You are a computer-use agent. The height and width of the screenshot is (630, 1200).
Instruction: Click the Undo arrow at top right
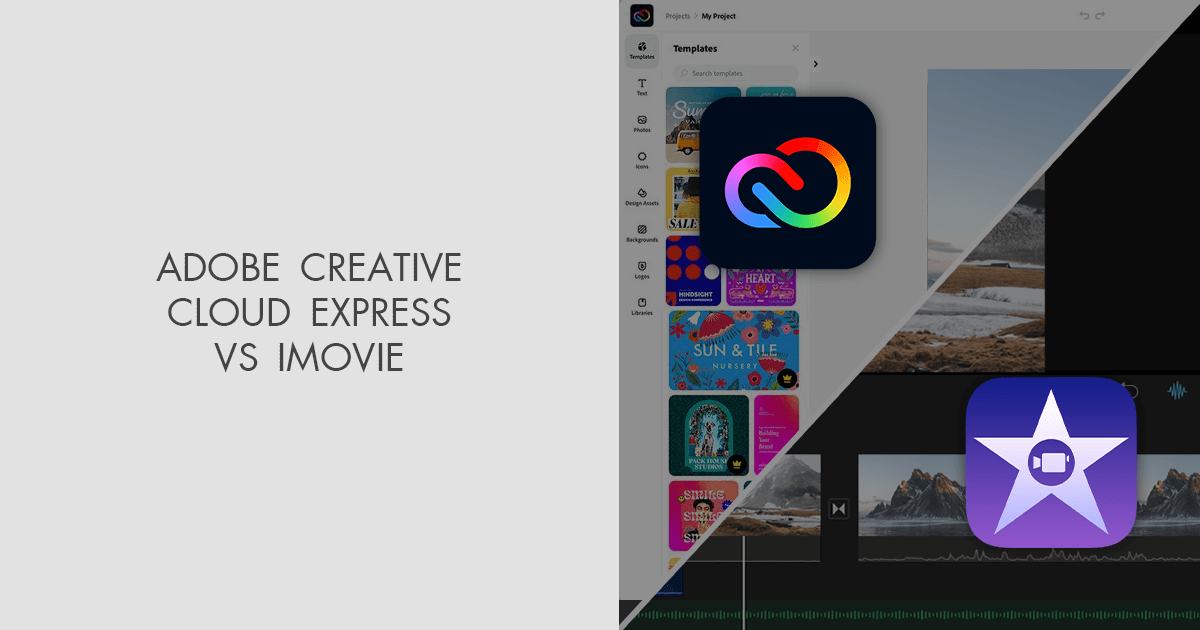pos(1084,14)
